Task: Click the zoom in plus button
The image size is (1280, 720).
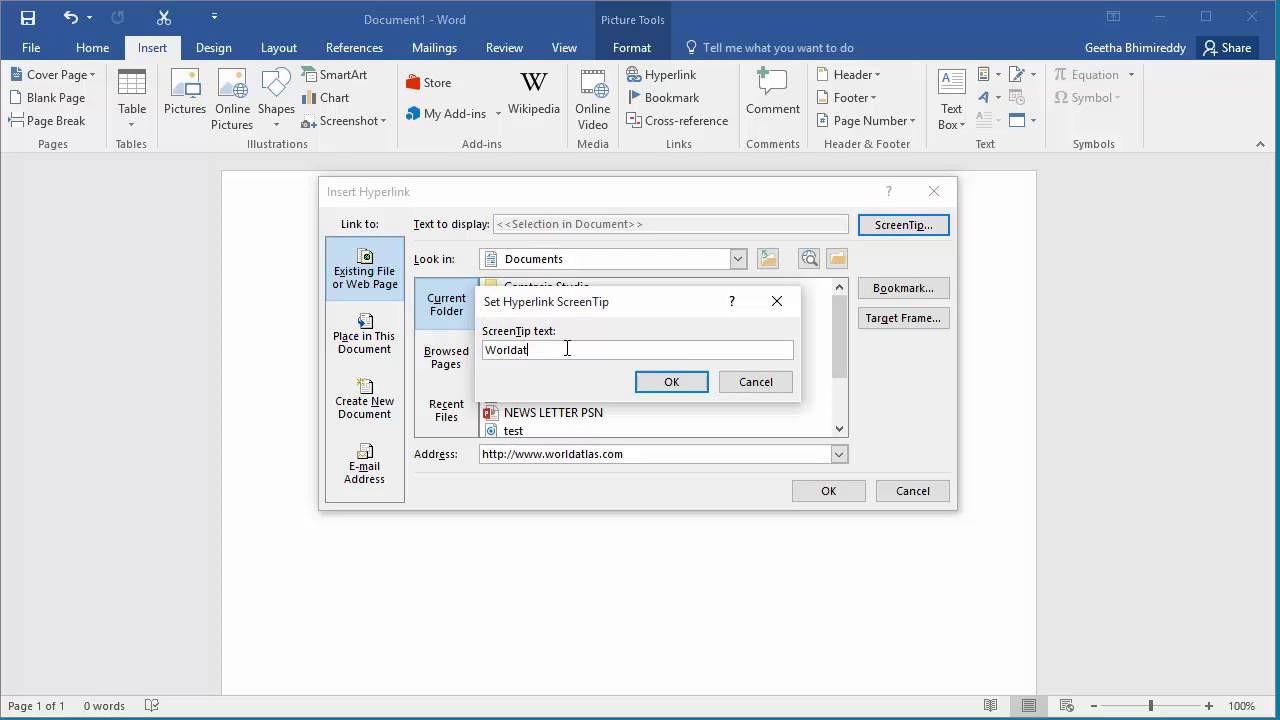Action: [x=1209, y=706]
